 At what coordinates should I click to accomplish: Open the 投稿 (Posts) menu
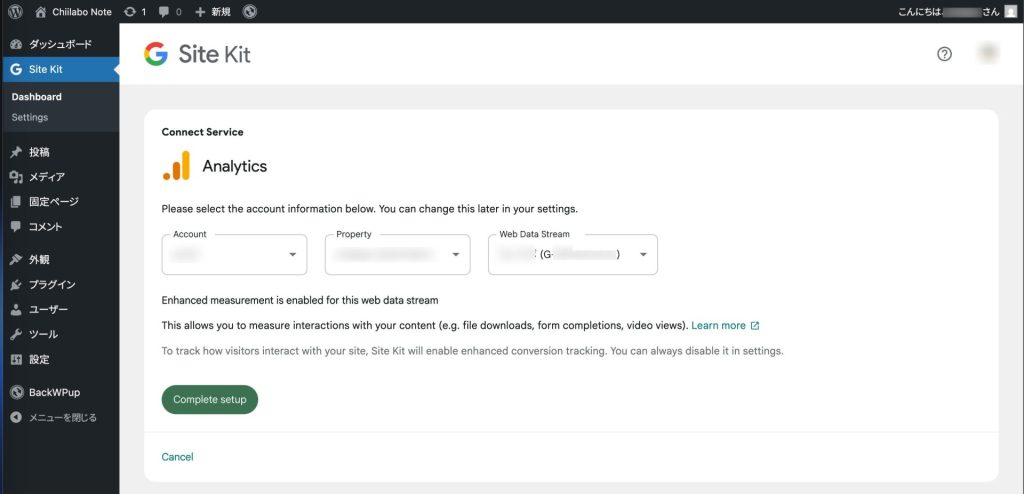coord(39,152)
